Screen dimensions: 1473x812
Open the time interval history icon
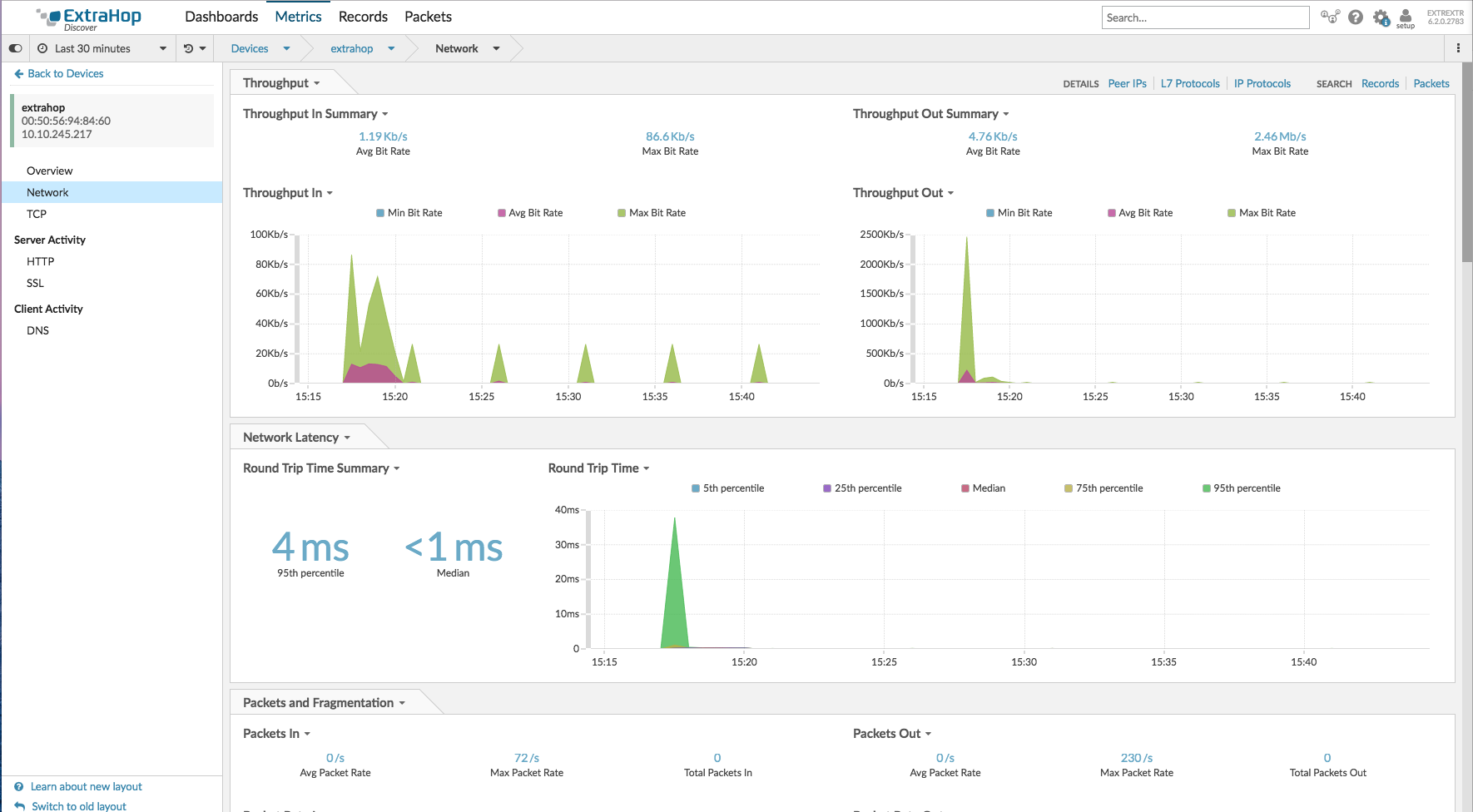(x=189, y=48)
